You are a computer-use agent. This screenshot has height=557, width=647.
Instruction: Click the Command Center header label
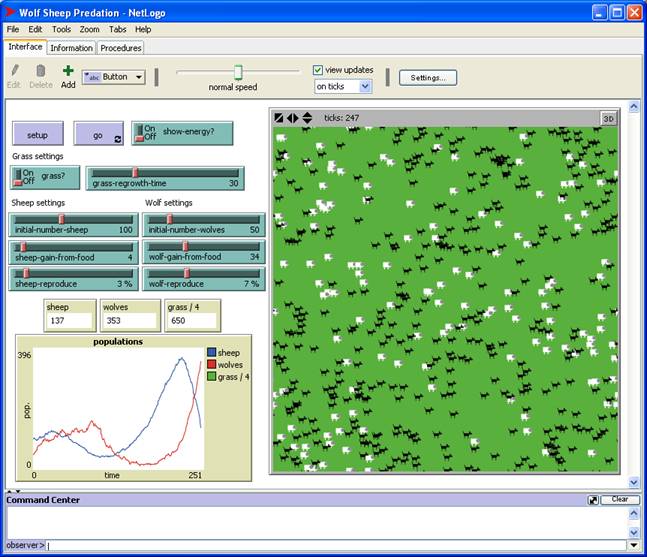[x=43, y=500]
